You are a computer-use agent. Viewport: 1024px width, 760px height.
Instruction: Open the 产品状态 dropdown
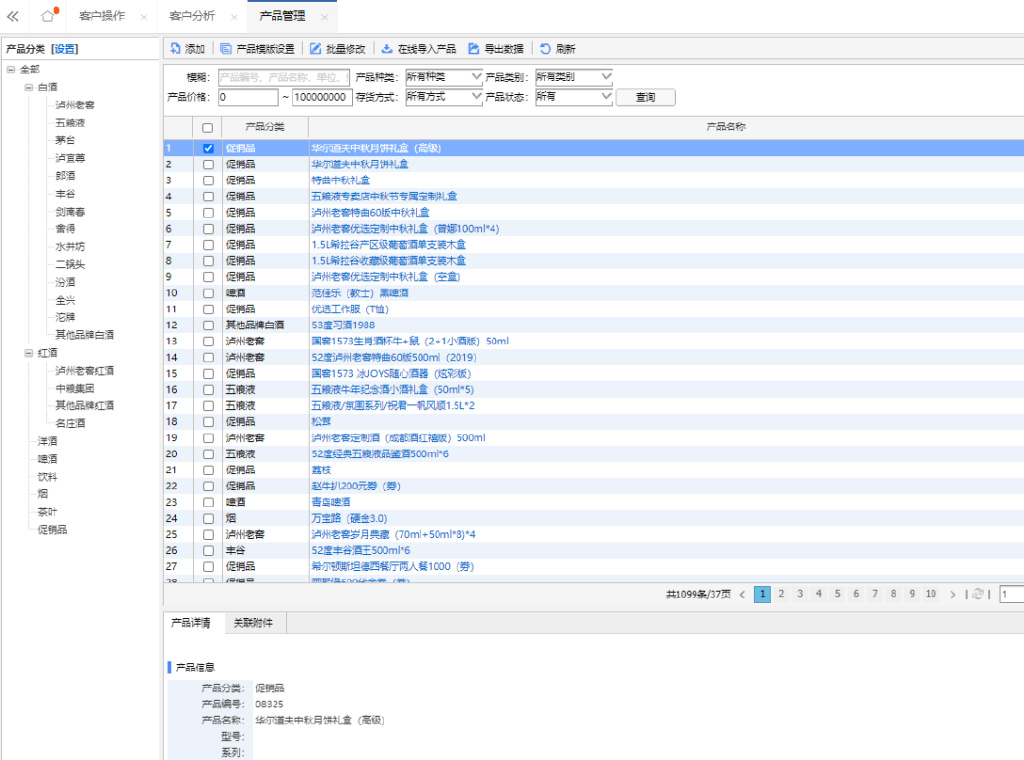573,97
